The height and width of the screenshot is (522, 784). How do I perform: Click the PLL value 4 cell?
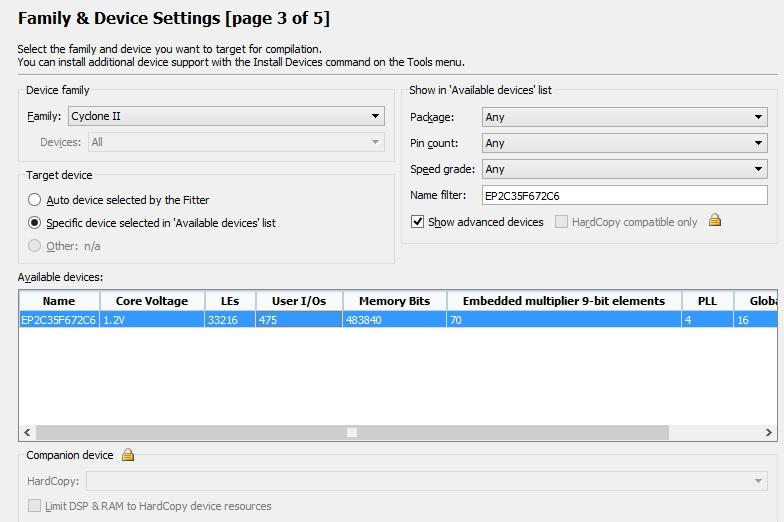click(x=708, y=320)
